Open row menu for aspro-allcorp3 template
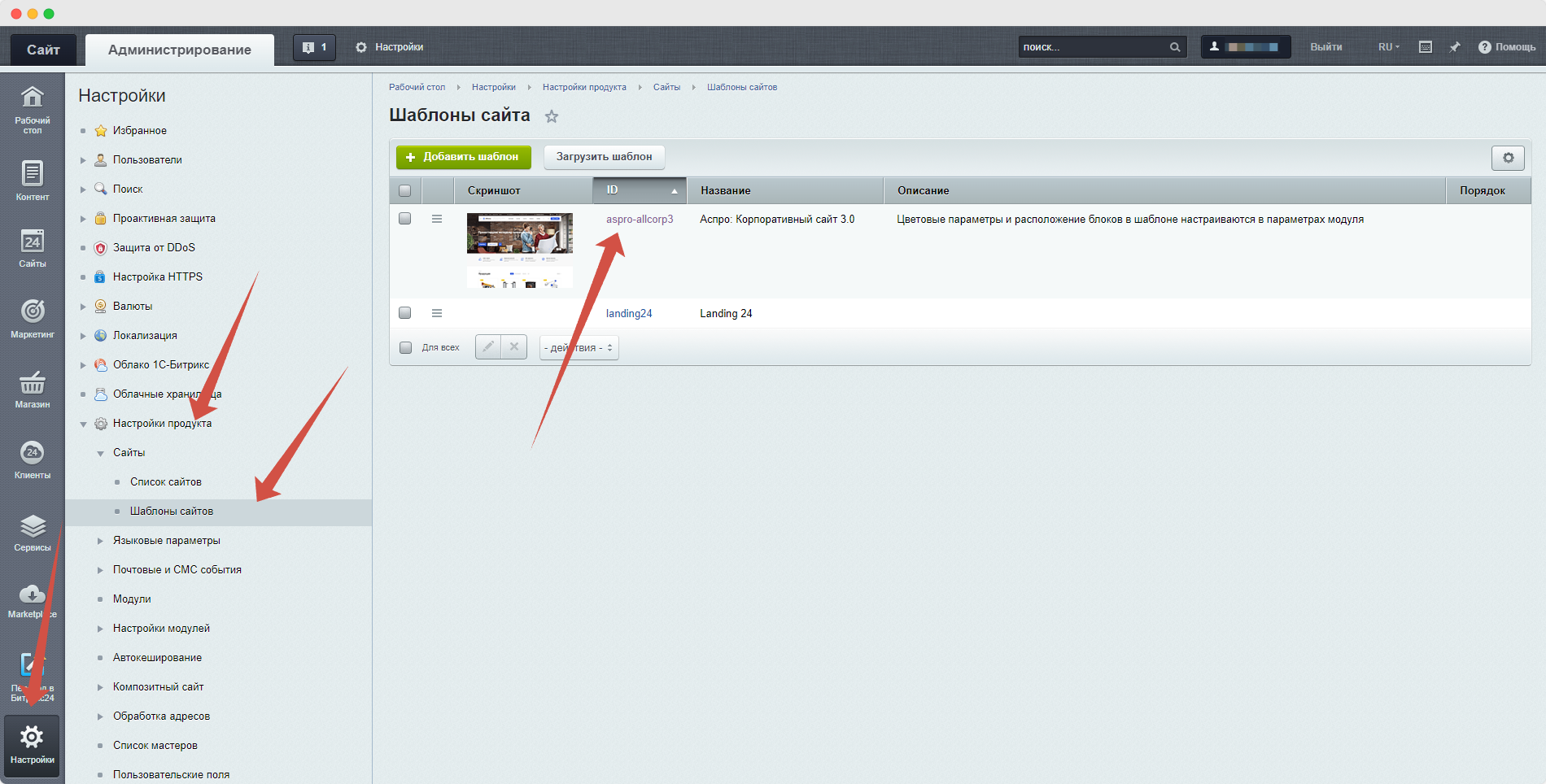The height and width of the screenshot is (784, 1546). (x=437, y=219)
